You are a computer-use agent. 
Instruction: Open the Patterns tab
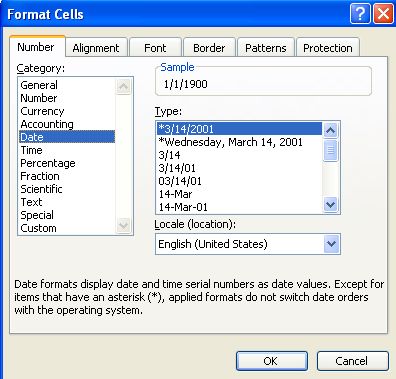pos(266,48)
